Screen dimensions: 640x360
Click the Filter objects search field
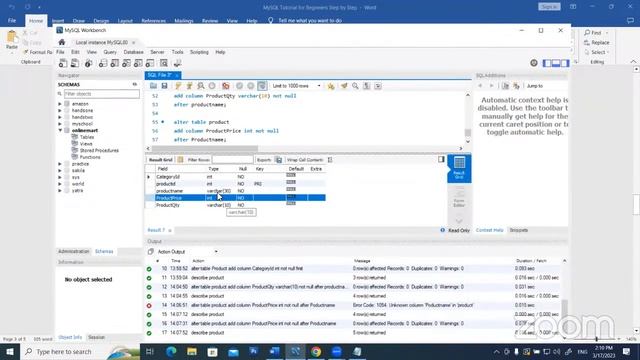(102, 94)
